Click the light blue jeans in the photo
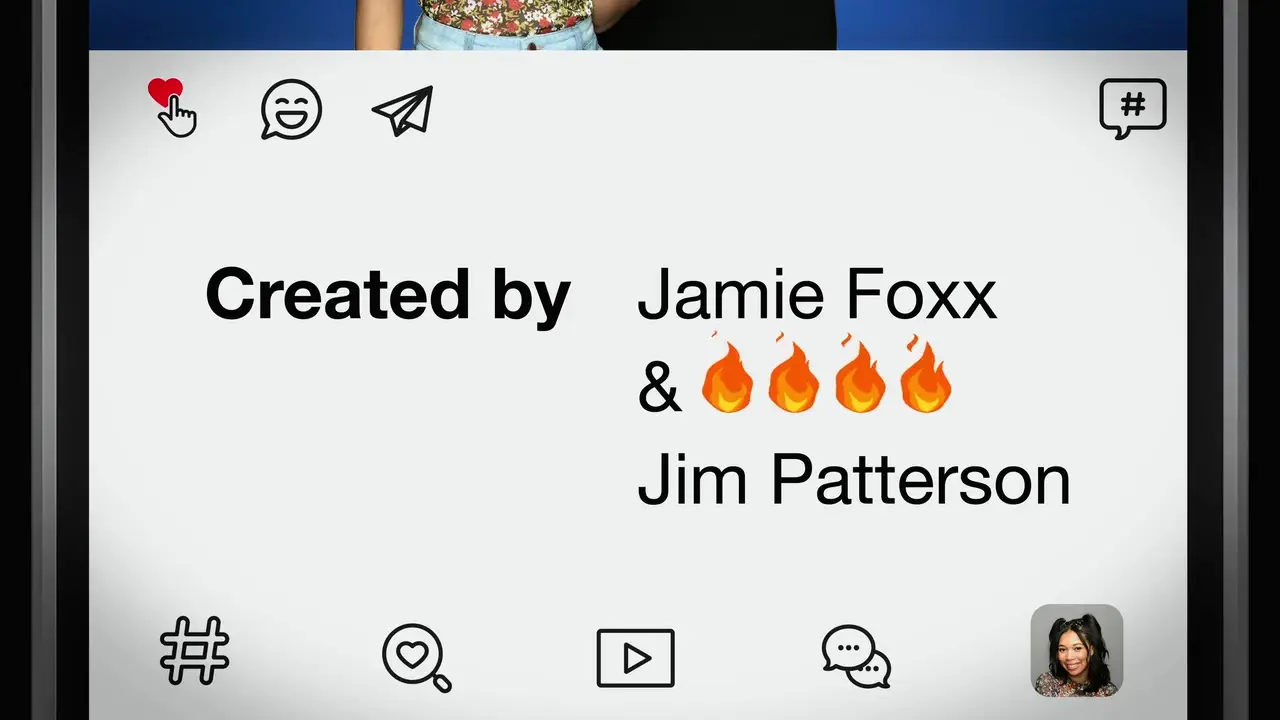Screen dimensions: 1280x720 click(507, 39)
